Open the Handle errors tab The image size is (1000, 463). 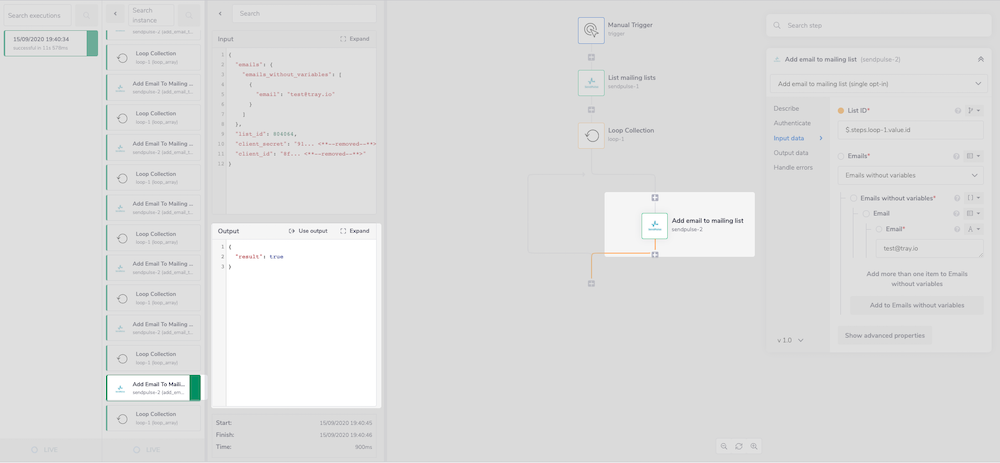793,167
